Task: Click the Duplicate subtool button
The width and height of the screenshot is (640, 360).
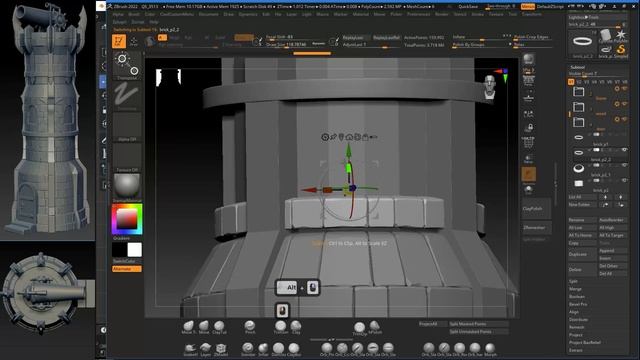Action: (582, 254)
